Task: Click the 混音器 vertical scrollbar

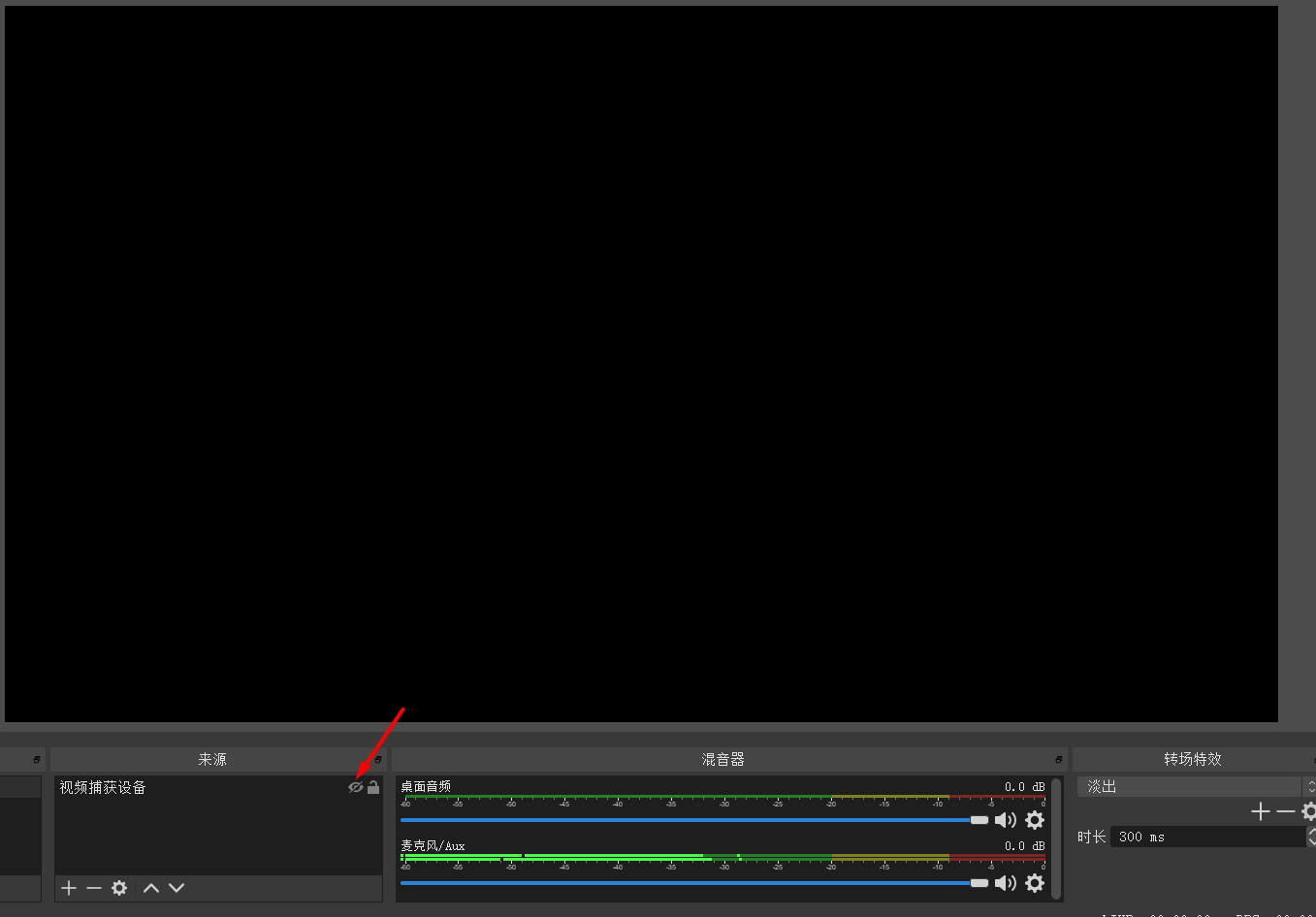Action: pos(1056,838)
